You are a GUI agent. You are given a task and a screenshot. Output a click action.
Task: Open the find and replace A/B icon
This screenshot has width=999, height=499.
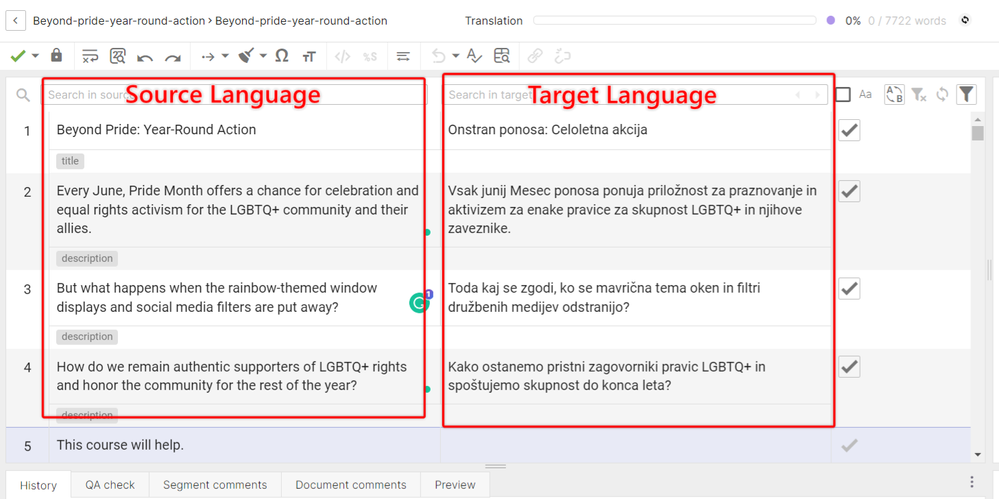tap(894, 95)
